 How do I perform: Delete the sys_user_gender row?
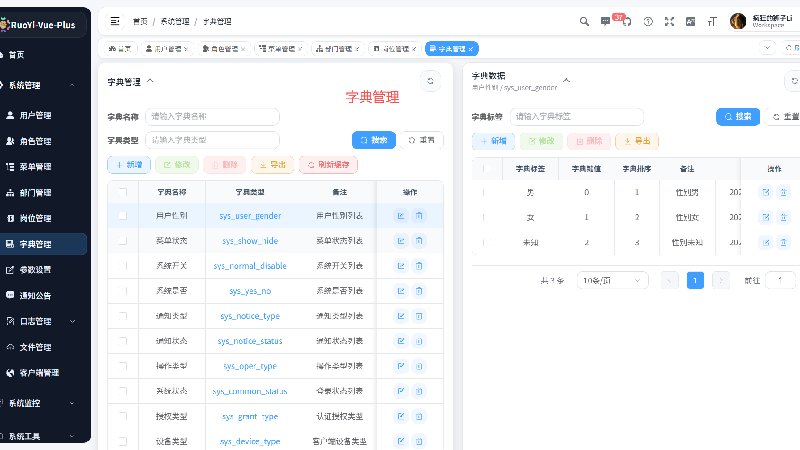419,216
